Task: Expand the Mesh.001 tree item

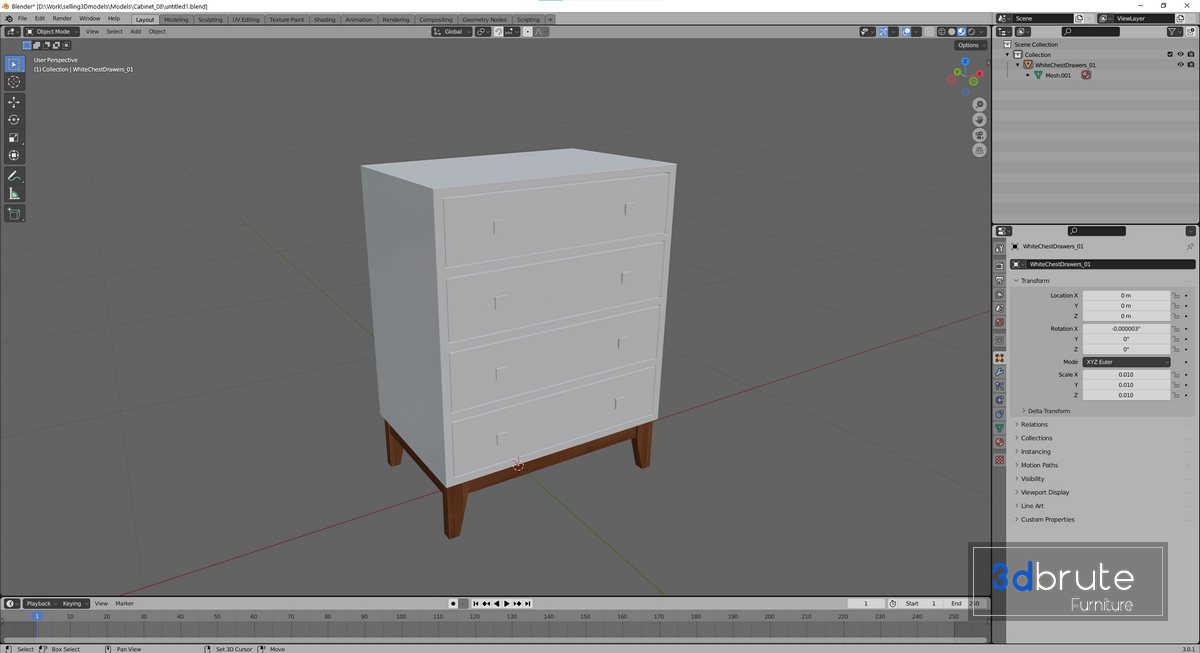Action: click(x=1027, y=75)
